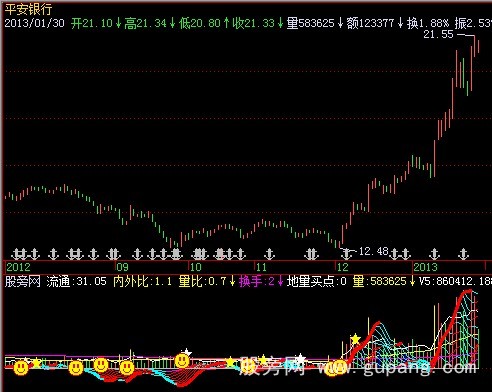Screen dimensions: 492x392
Task: Click the down-arrow marker above the 11 month label
Action: click(x=269, y=254)
